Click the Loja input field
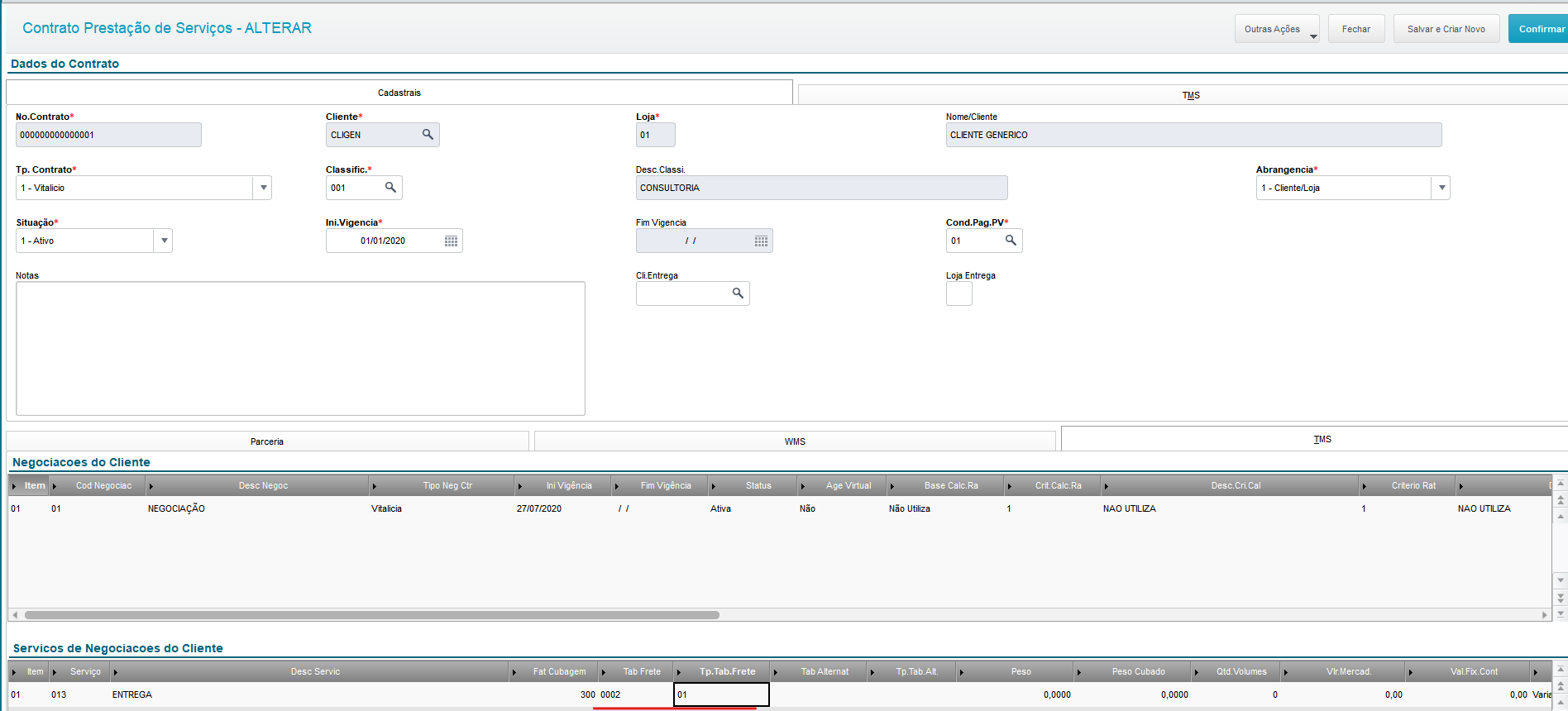Viewport: 1568px width, 711px height. (656, 135)
